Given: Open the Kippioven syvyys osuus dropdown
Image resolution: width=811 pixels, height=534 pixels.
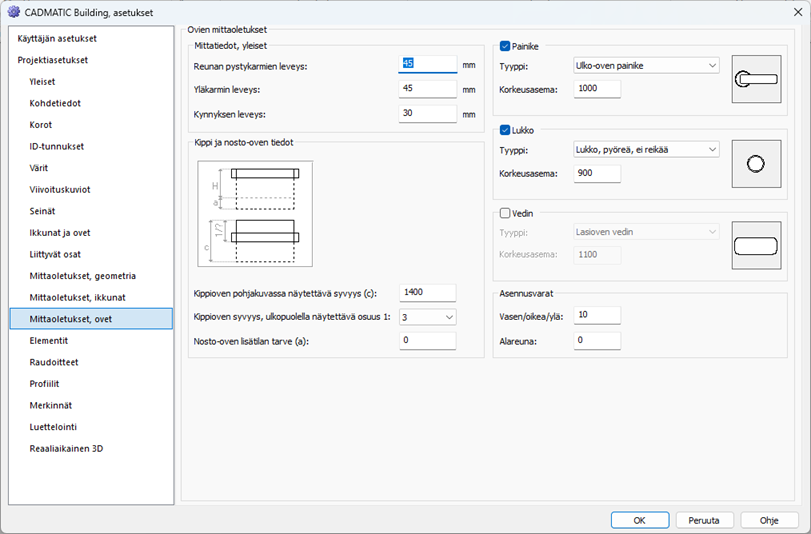Looking at the screenshot, I should pos(427,317).
